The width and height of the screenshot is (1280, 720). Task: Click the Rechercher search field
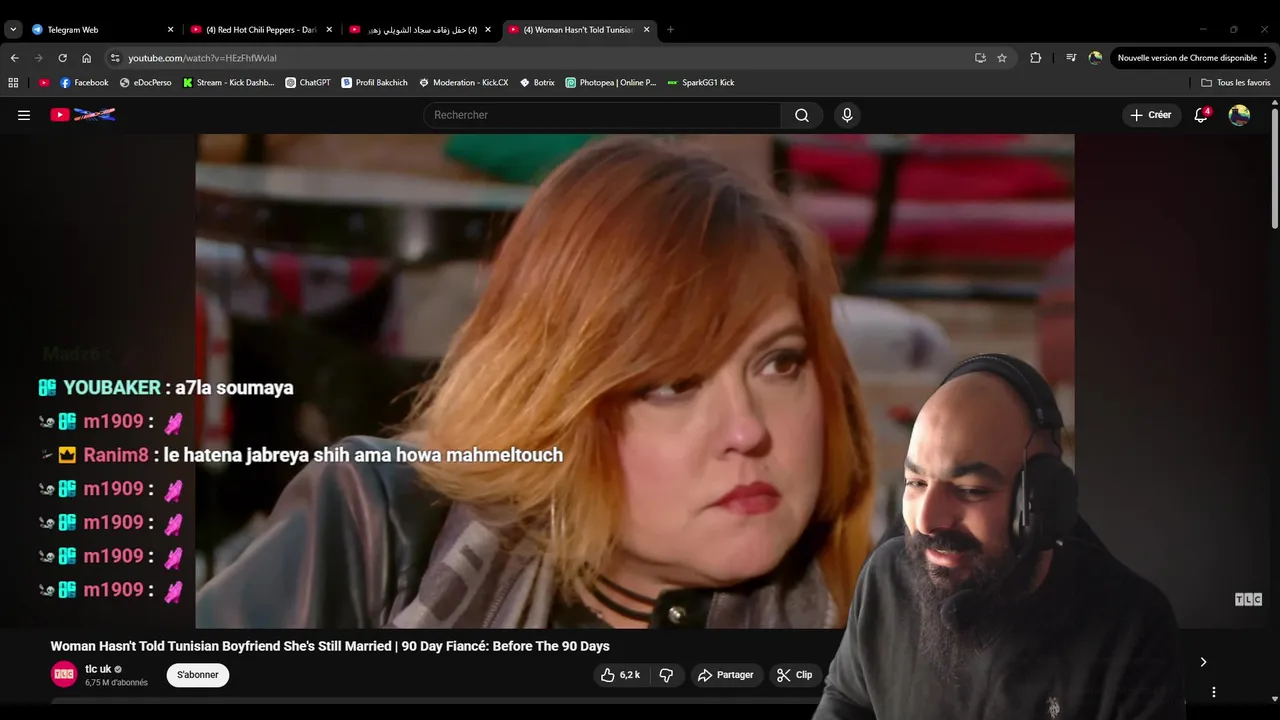pos(603,115)
